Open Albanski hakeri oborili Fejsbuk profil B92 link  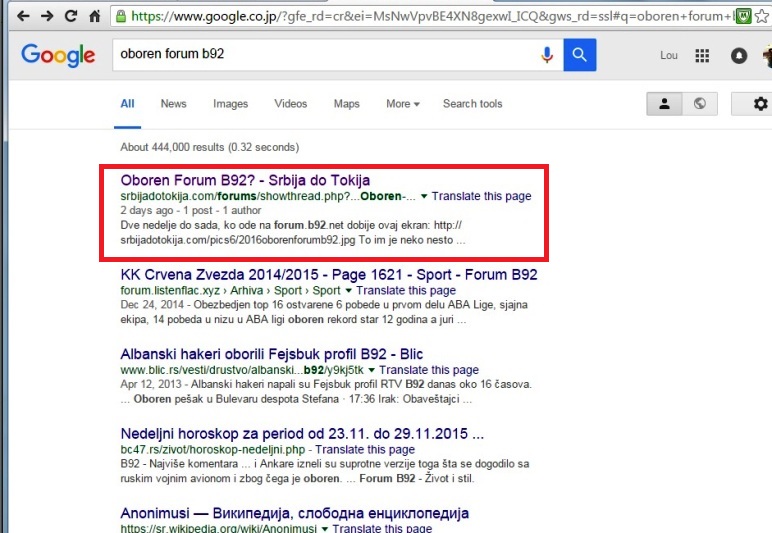(272, 354)
